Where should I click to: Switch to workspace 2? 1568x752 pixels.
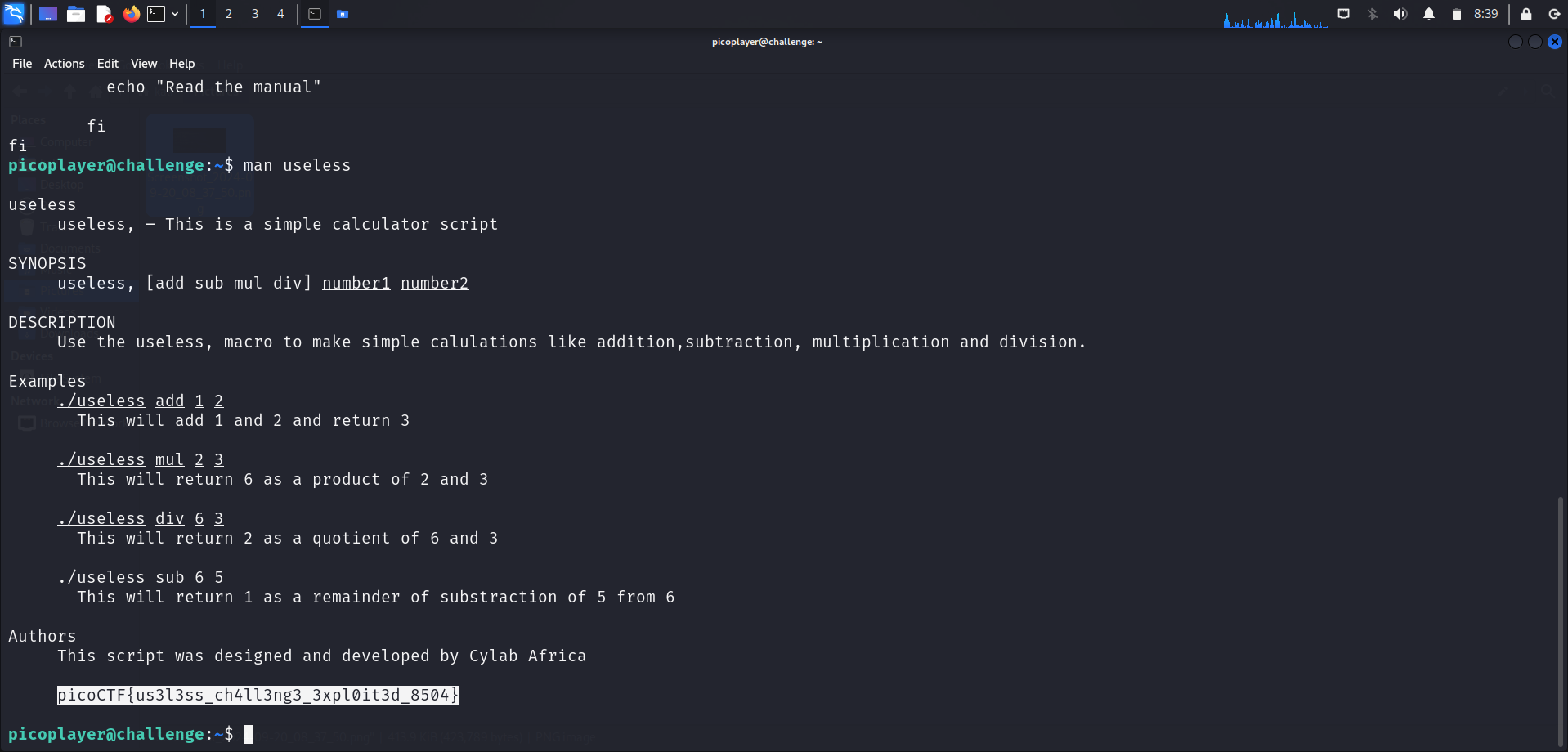(x=229, y=14)
